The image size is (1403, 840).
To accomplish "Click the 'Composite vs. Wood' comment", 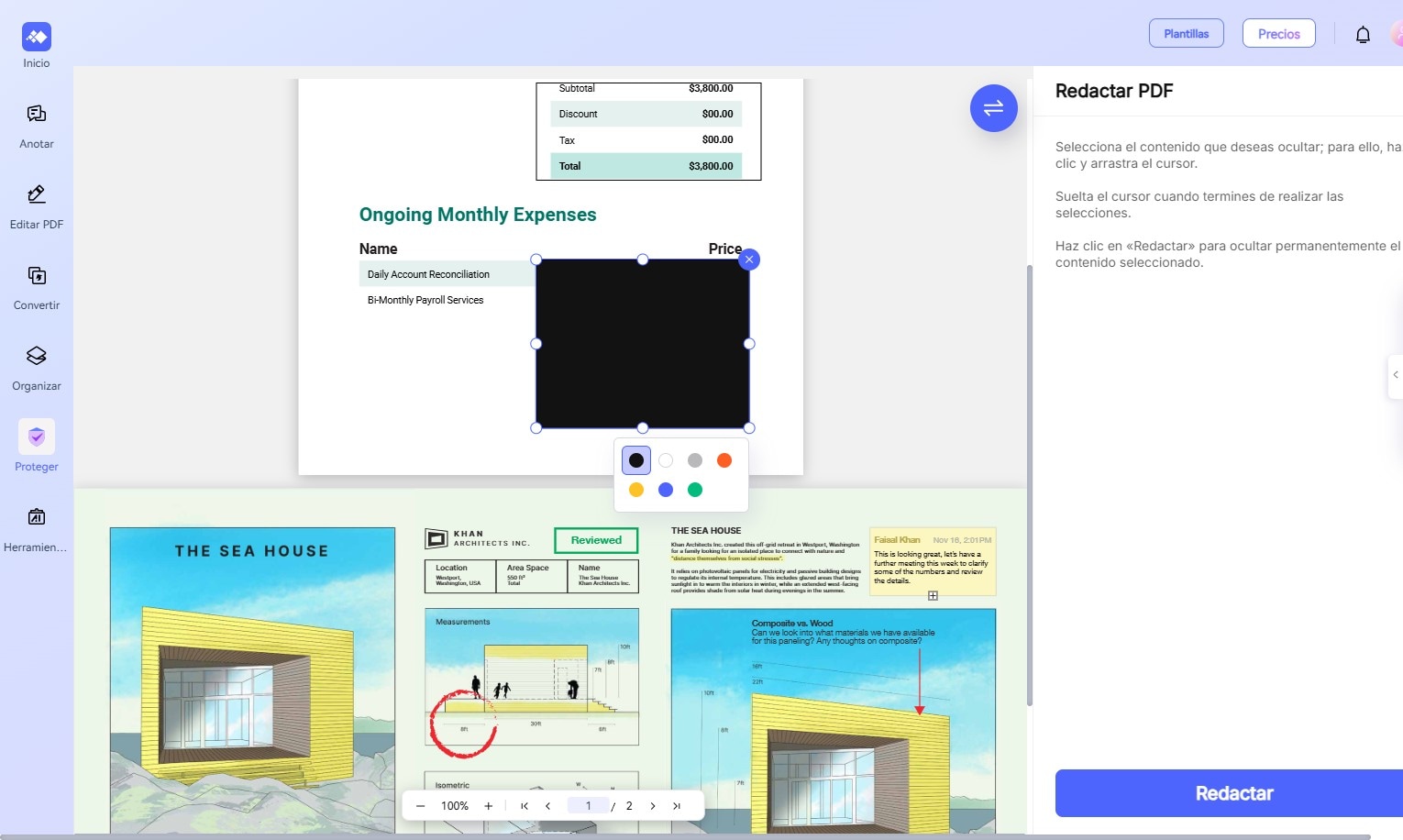I will coord(843,633).
